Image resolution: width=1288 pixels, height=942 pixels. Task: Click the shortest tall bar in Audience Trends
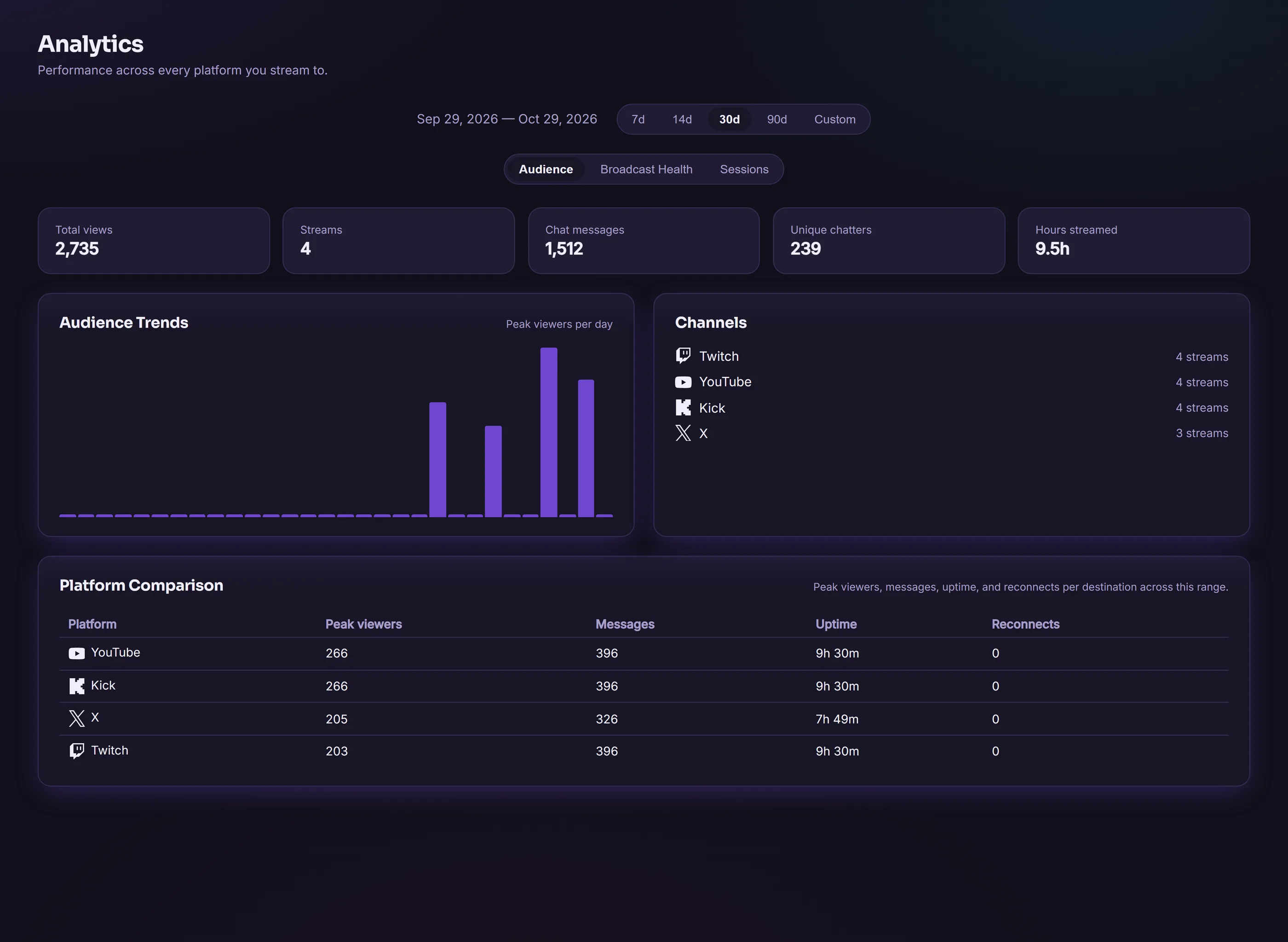click(x=493, y=472)
